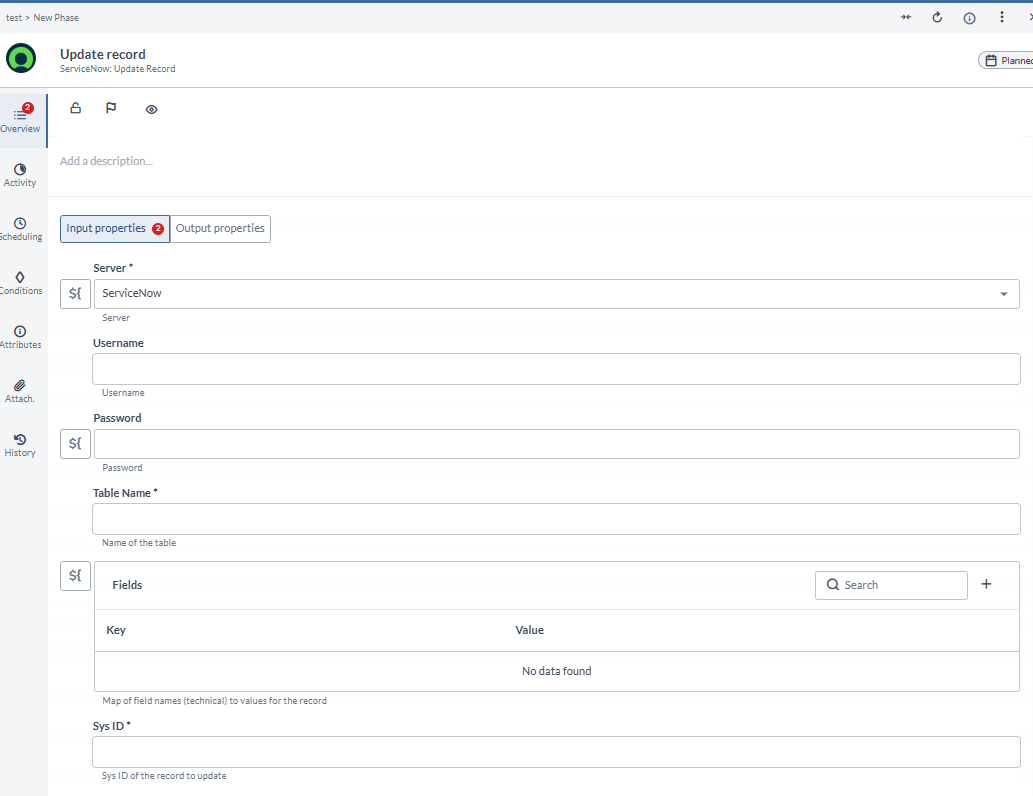Screen dimensions: 1033x796
Task: Open the info icon in the top bar
Action: pyautogui.click(x=969, y=17)
